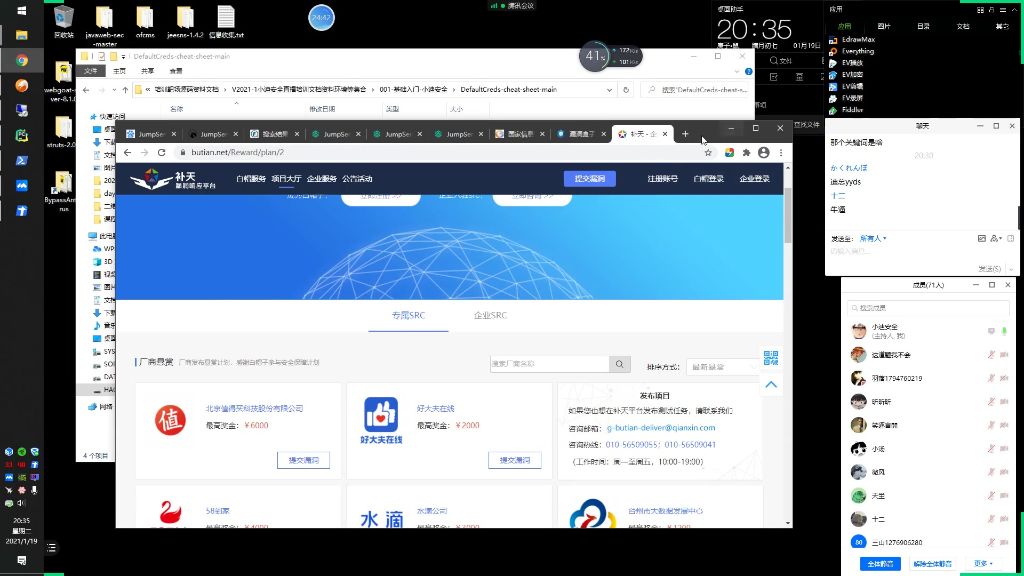
Task: Open a new Chrome tab with plus
Action: 685,134
